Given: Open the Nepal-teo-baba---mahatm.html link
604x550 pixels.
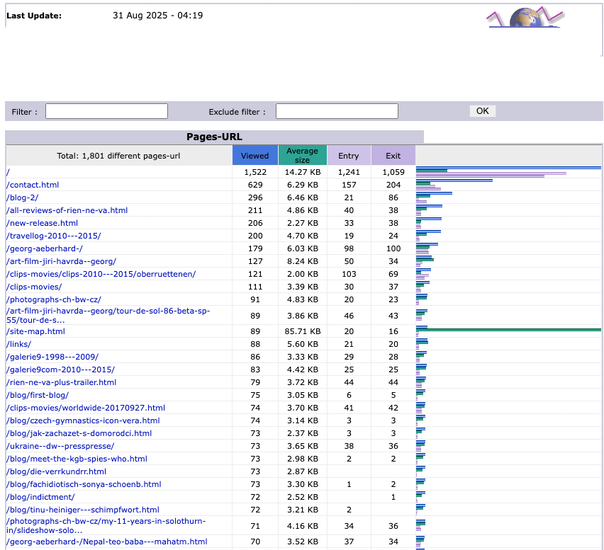Looking at the screenshot, I should [x=107, y=541].
